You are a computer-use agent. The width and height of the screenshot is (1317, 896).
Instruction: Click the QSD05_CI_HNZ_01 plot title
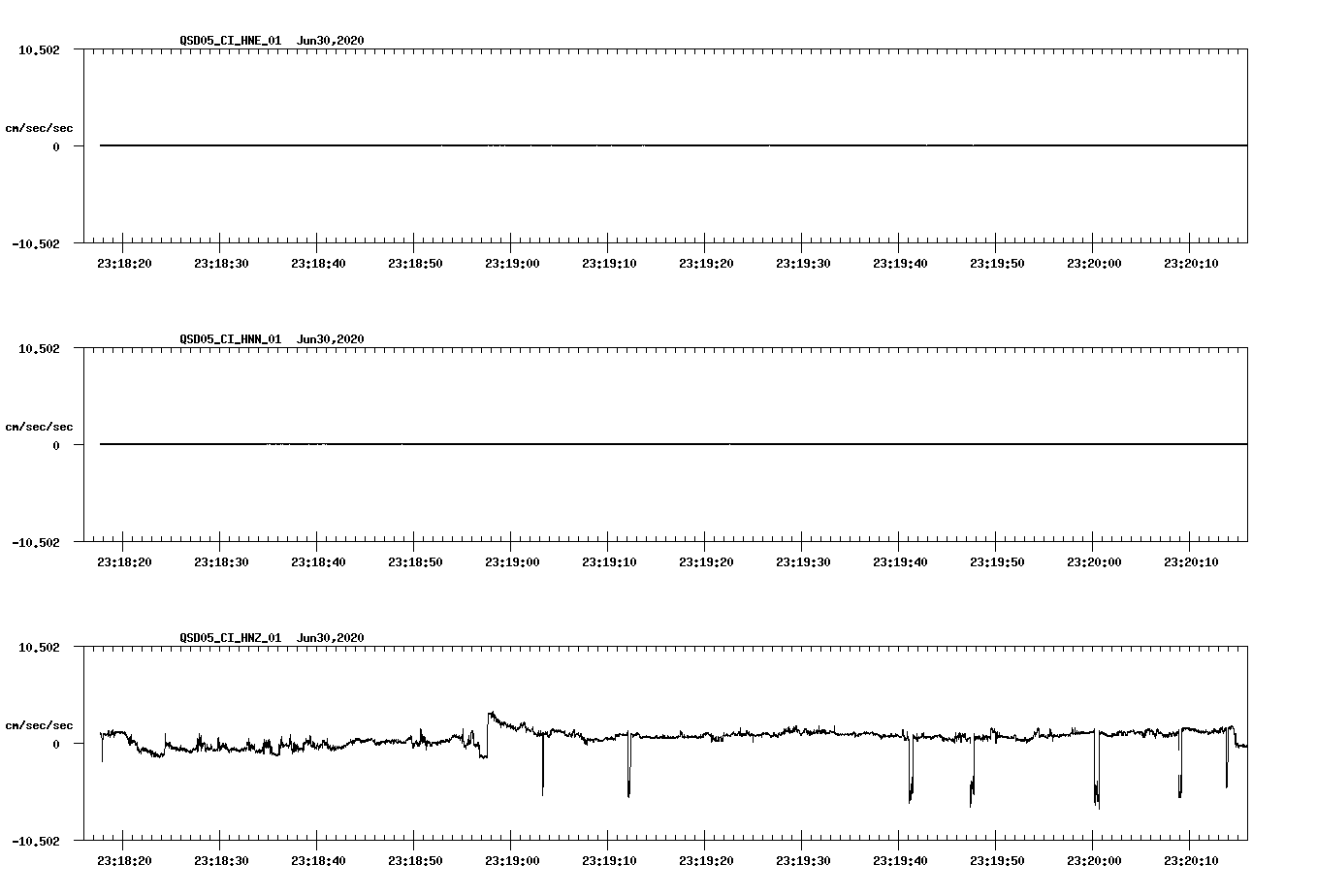tap(231, 638)
